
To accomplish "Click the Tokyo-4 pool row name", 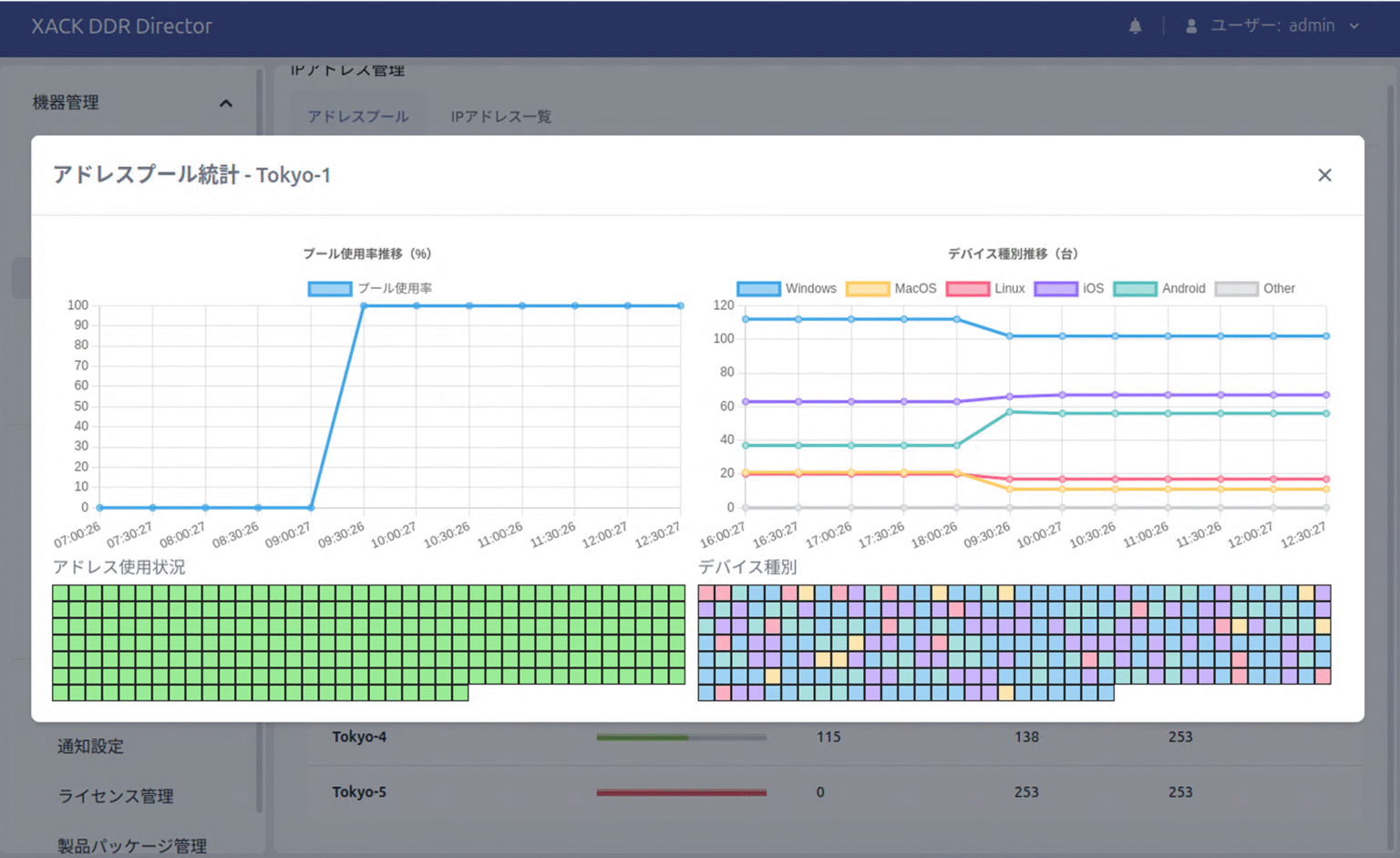I will pos(359,737).
